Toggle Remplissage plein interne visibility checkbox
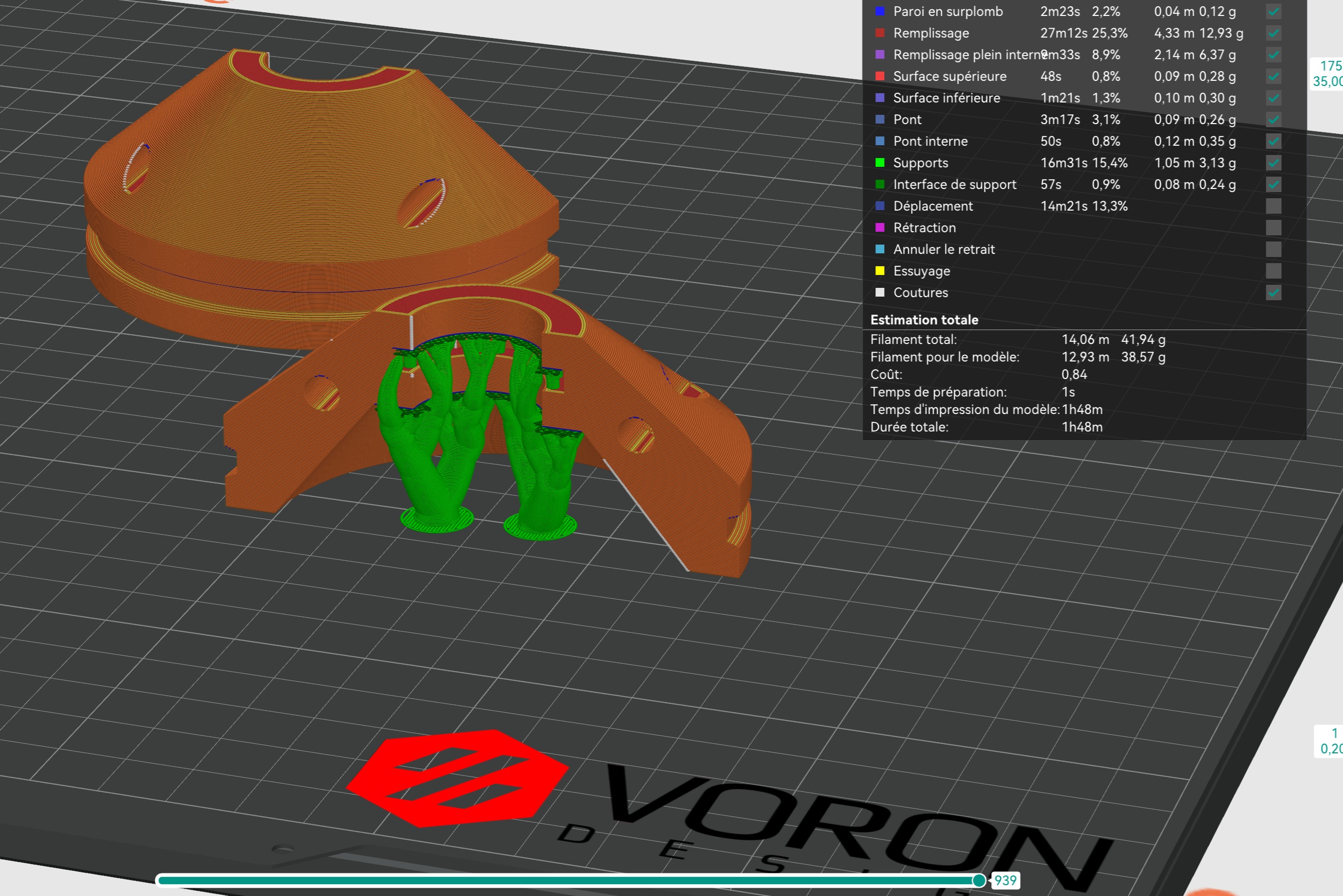The width and height of the screenshot is (1343, 896). [1273, 55]
